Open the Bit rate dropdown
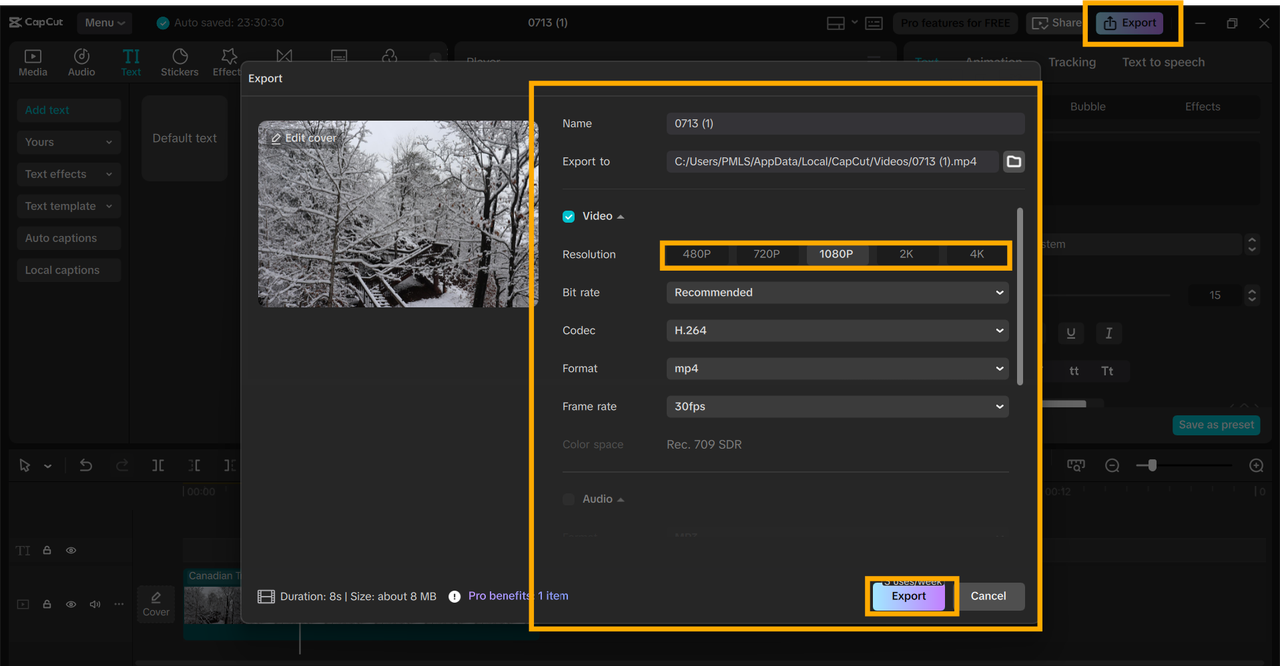 tap(837, 293)
